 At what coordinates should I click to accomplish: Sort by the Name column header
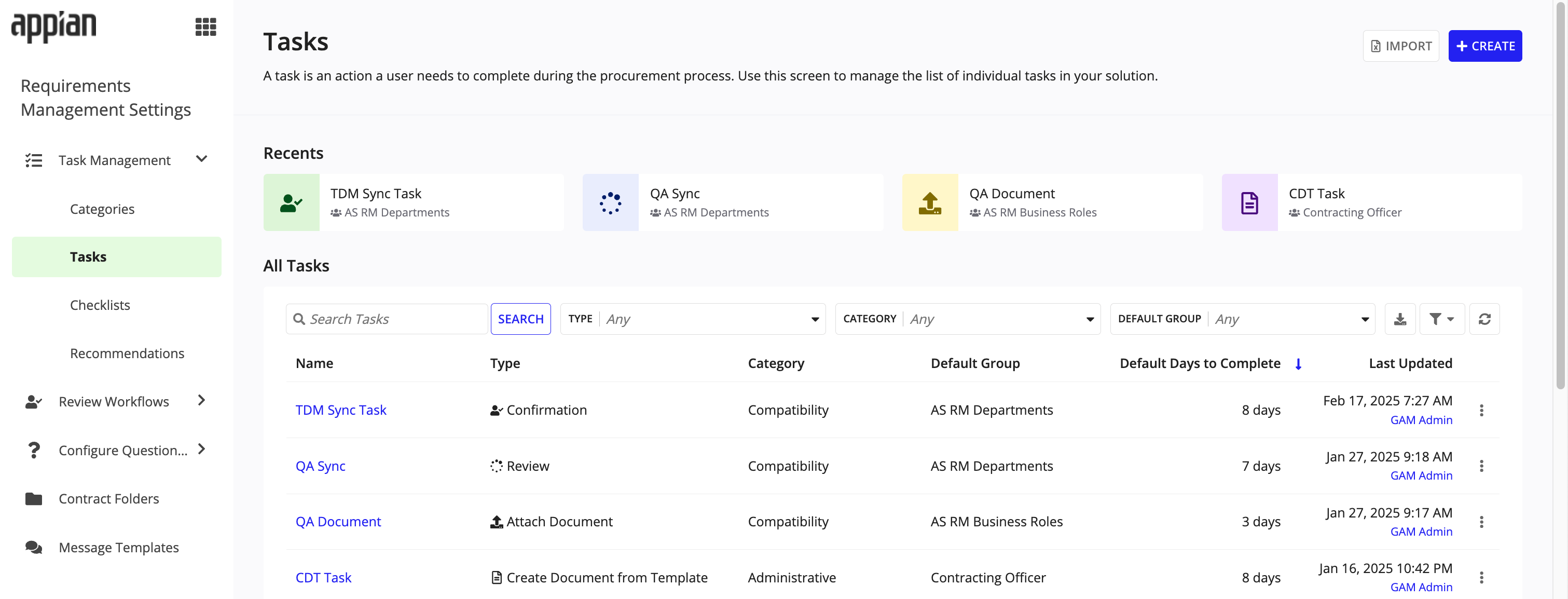tap(314, 363)
